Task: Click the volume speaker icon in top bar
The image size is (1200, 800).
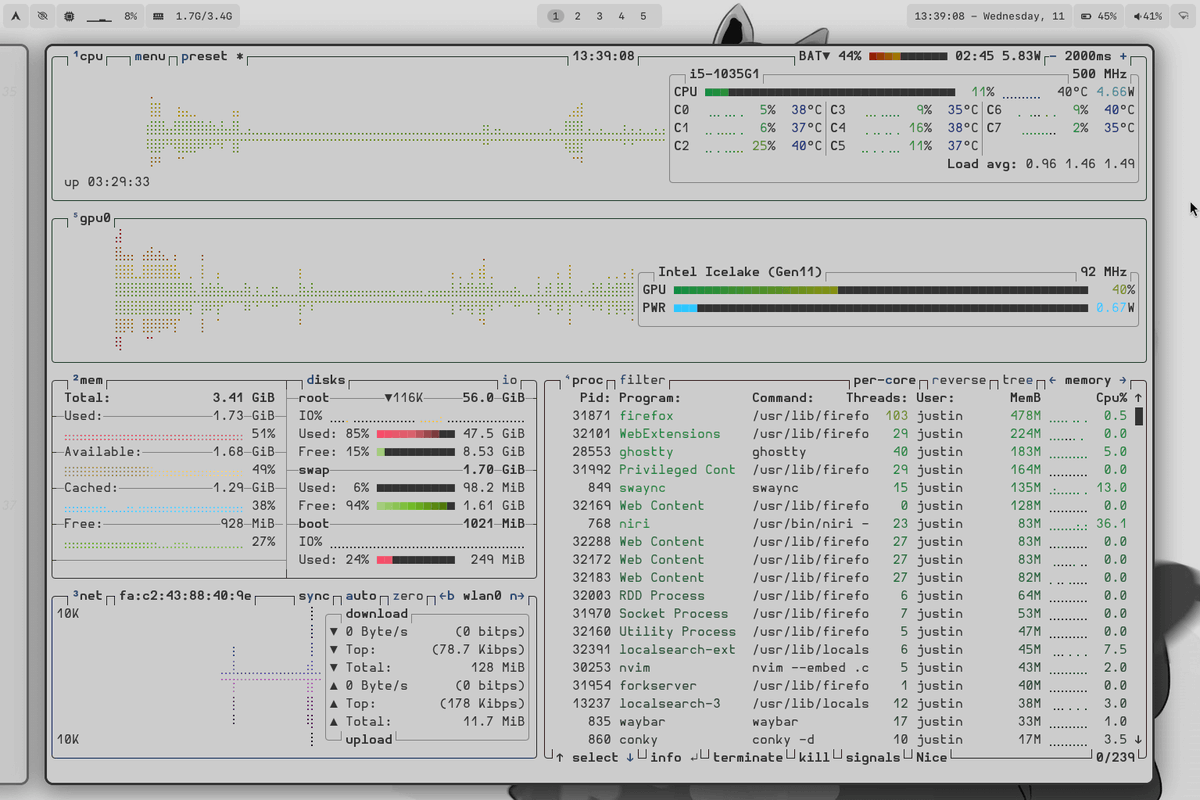Action: point(1137,17)
